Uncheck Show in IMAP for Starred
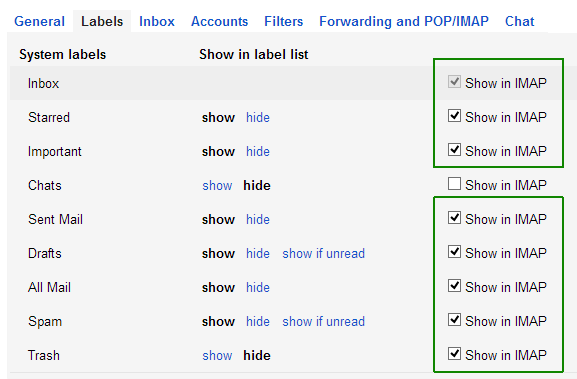This screenshot has height=379, width=577. tap(454, 116)
